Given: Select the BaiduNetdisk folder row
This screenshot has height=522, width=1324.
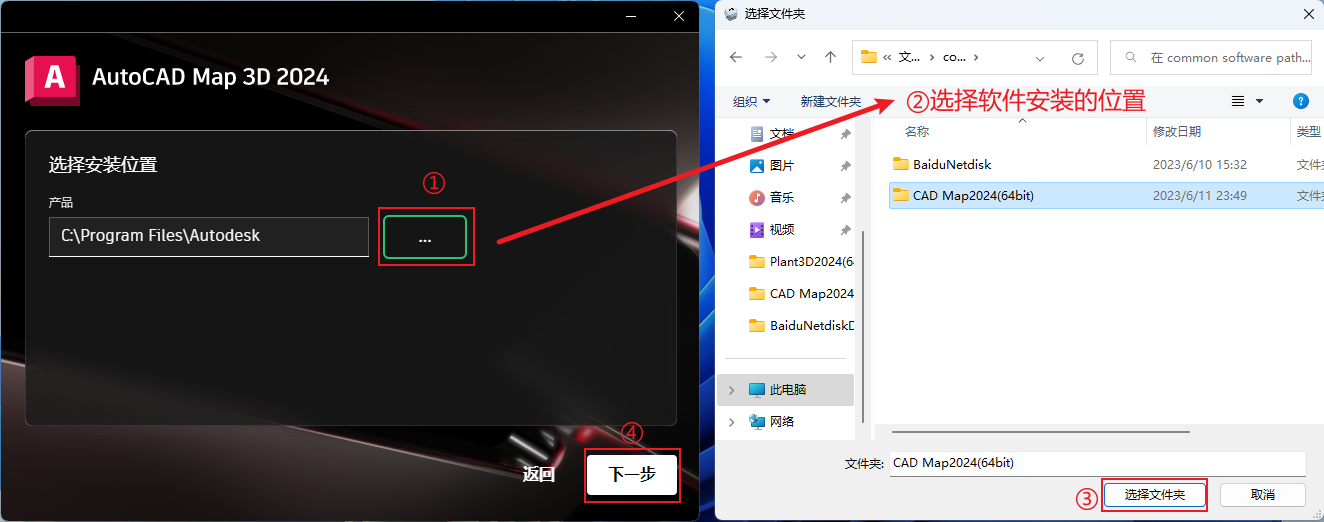Looking at the screenshot, I should click(1106, 164).
